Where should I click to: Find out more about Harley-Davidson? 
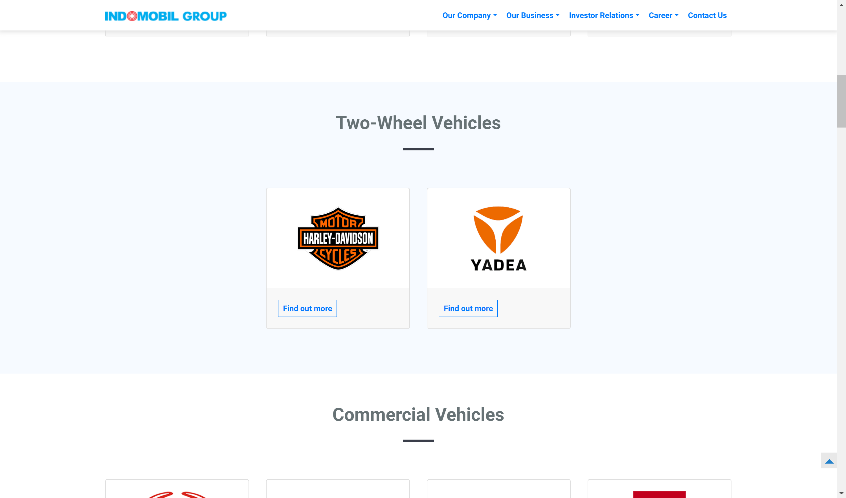coord(308,309)
